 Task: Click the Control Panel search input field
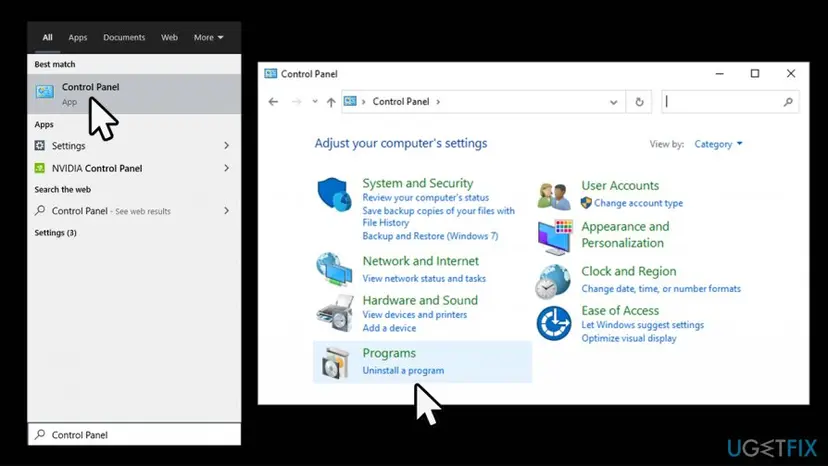[x=730, y=102]
